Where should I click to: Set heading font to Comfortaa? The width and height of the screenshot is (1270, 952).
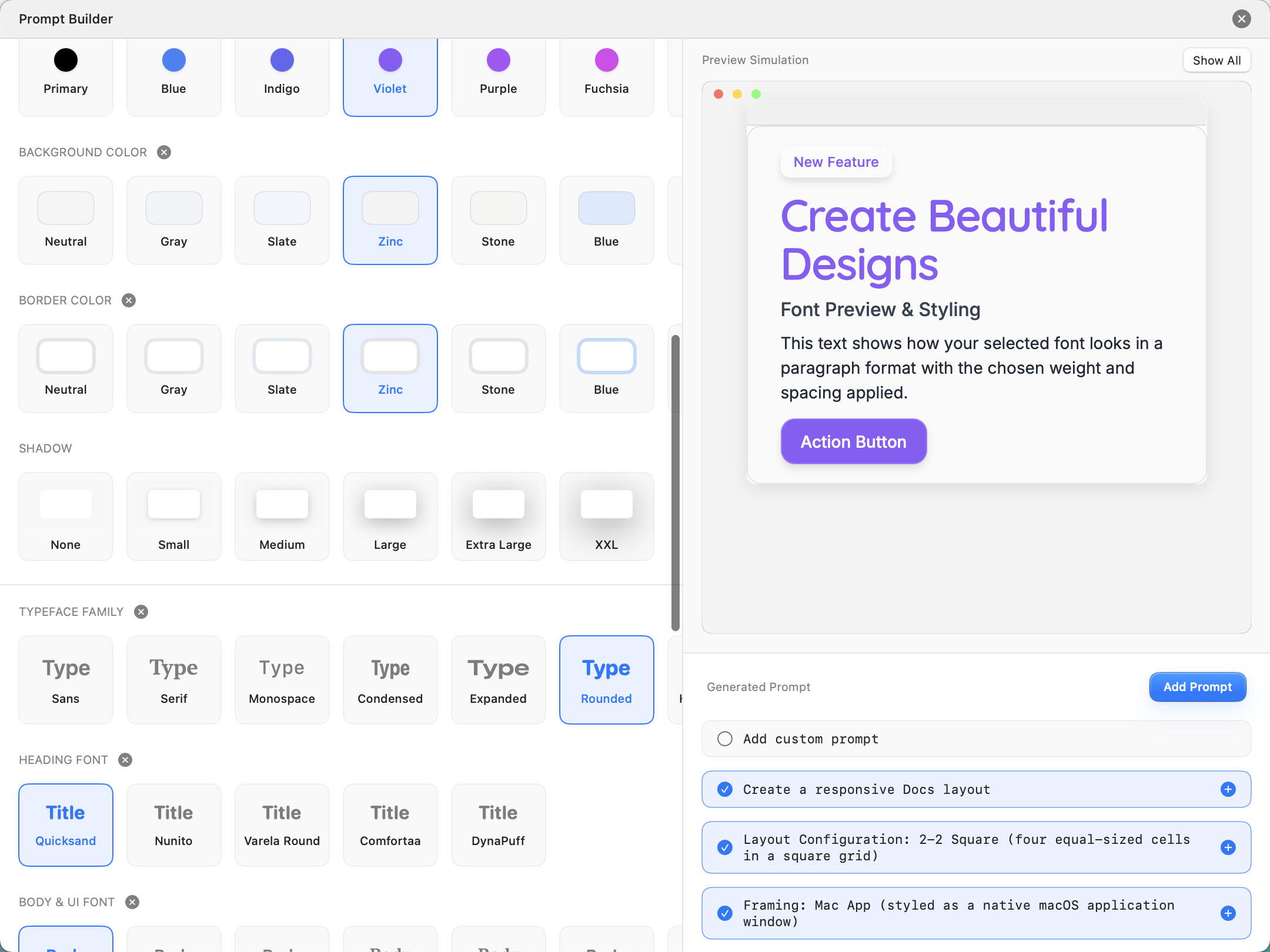pos(390,825)
